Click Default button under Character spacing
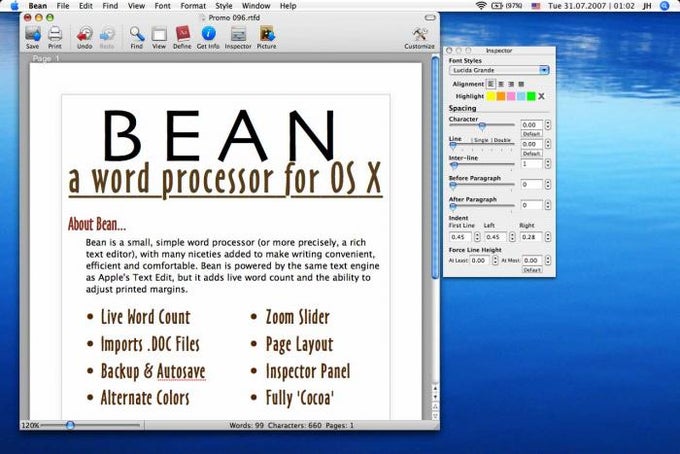Image resolution: width=680 pixels, height=454 pixels. click(531, 134)
